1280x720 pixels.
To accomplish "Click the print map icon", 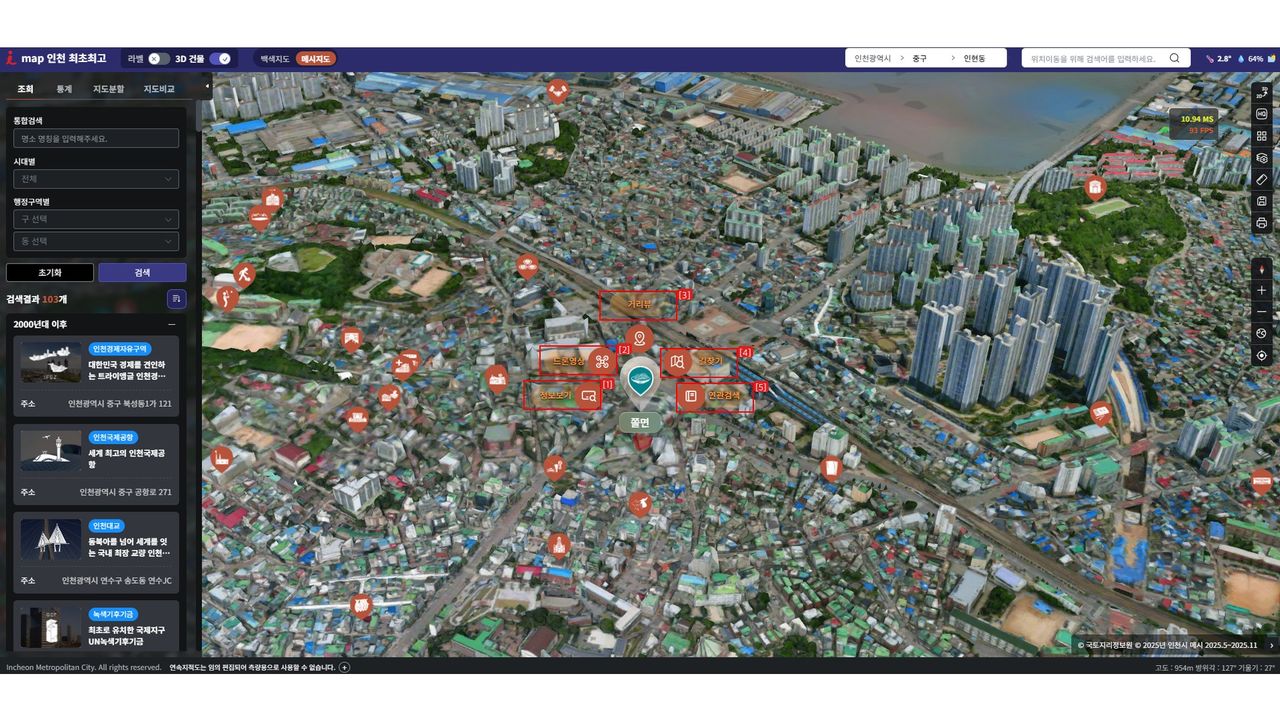I will point(1261,223).
